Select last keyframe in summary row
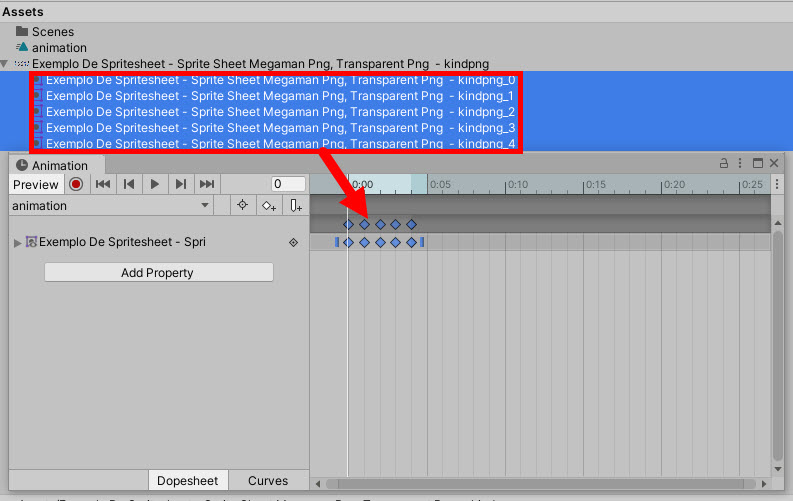The height and width of the screenshot is (501, 793). pyautogui.click(x=412, y=224)
